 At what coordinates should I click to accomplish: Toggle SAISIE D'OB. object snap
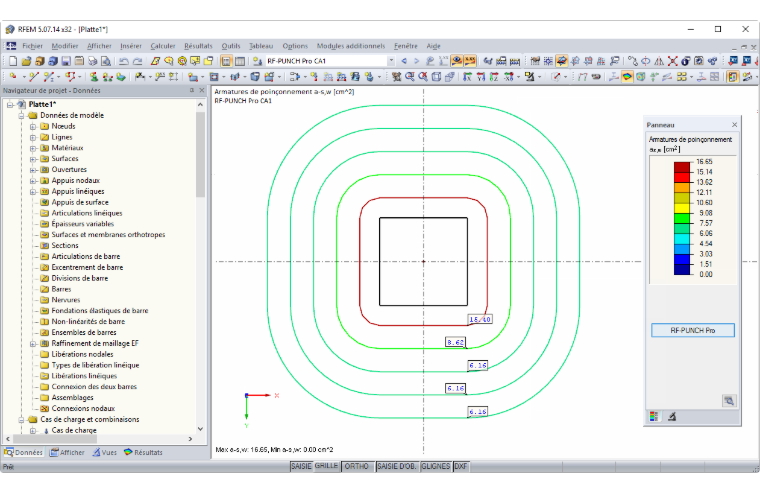[397, 466]
